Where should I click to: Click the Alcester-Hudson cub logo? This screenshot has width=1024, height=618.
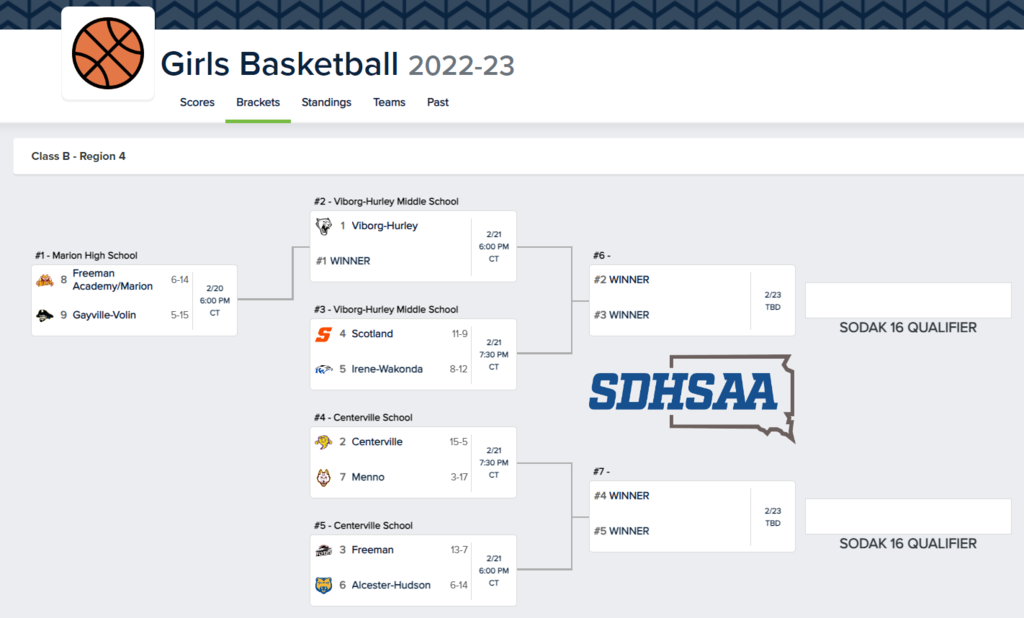point(324,585)
